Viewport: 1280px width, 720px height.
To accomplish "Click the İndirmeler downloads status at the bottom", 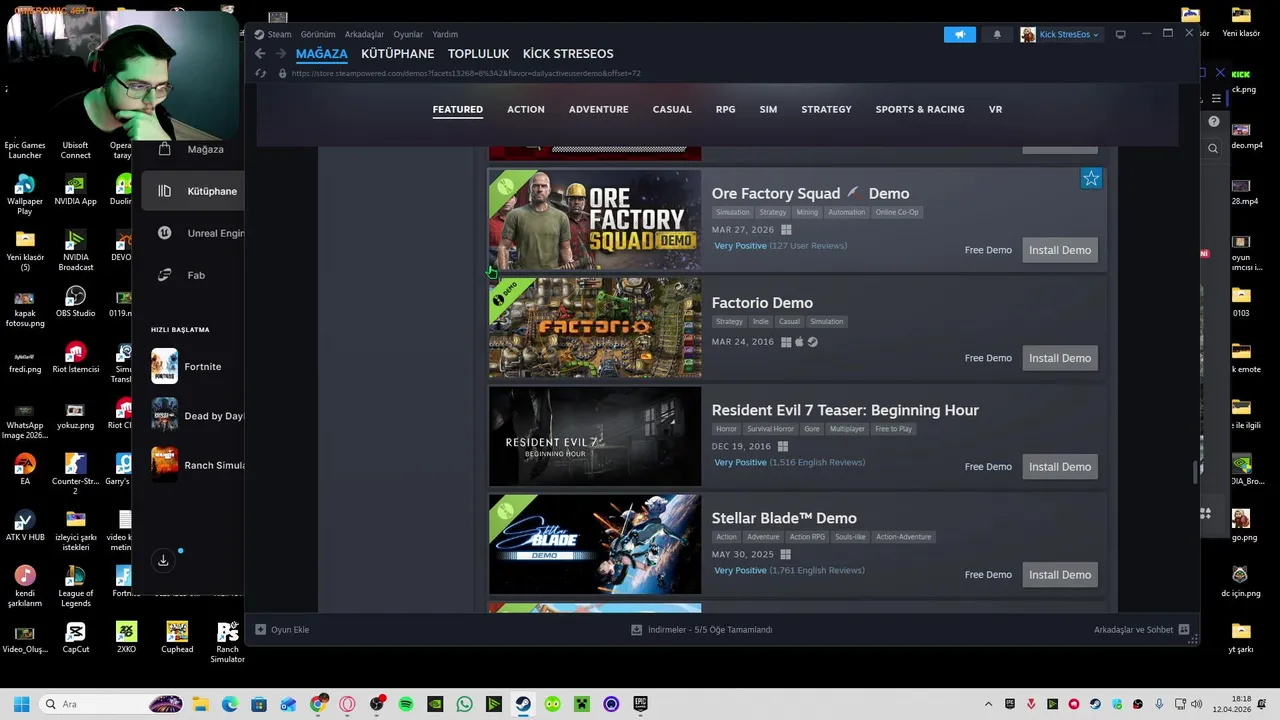I will (x=702, y=630).
